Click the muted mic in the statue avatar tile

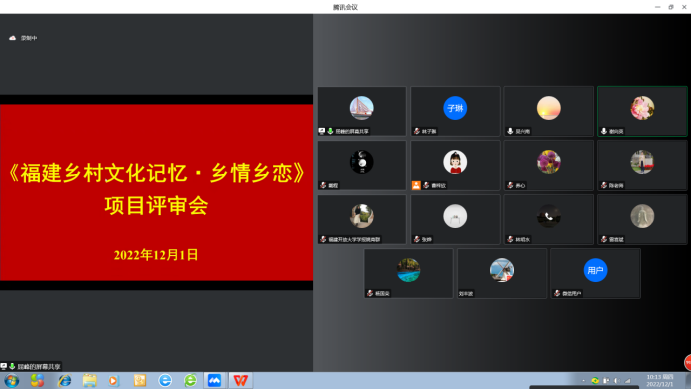click(x=604, y=239)
